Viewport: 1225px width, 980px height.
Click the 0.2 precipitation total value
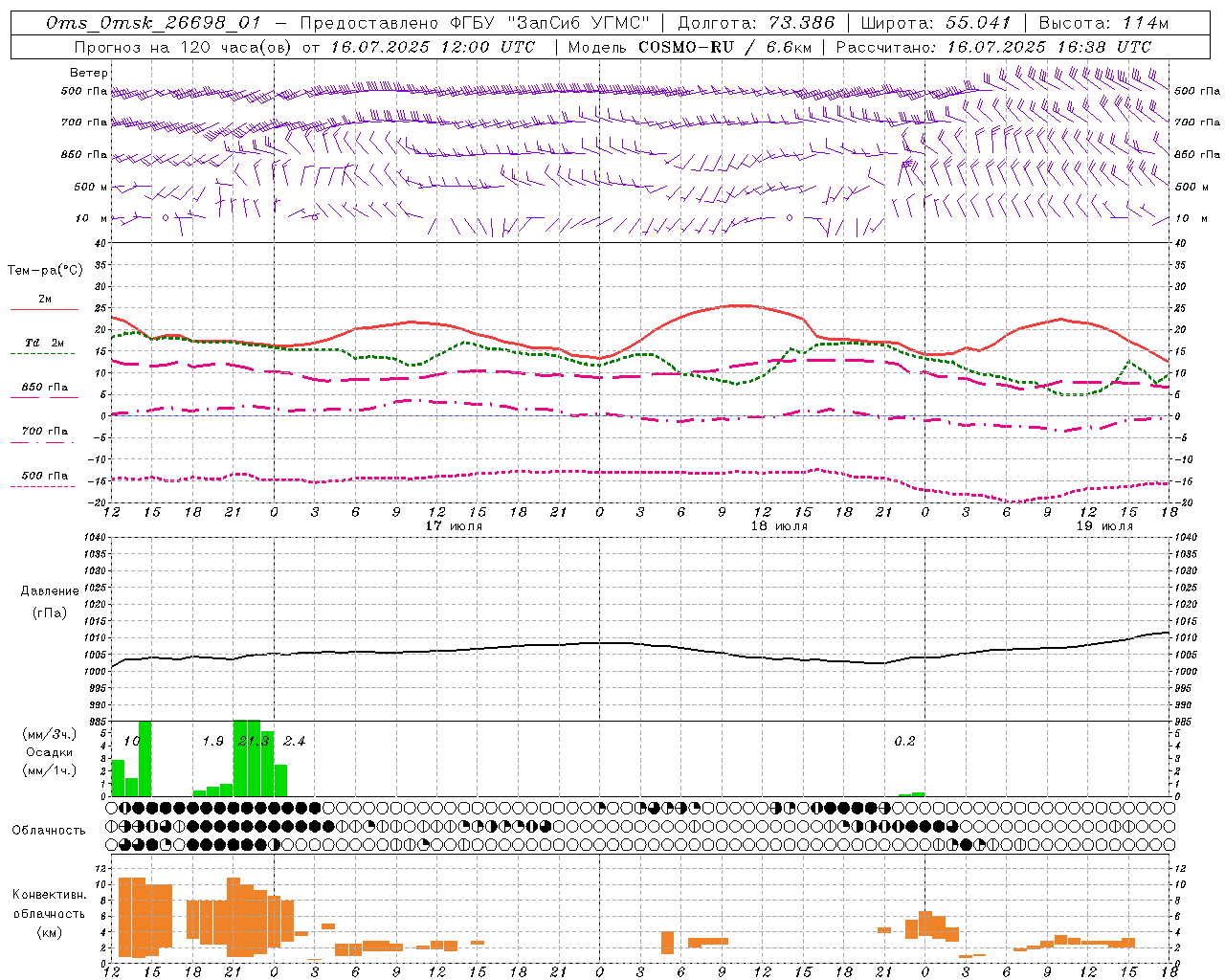[904, 742]
